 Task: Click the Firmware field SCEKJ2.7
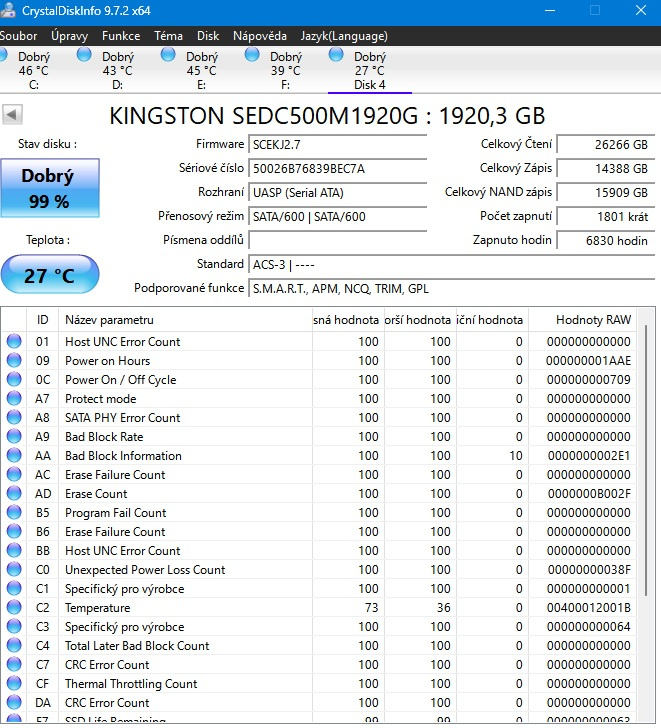(337, 144)
